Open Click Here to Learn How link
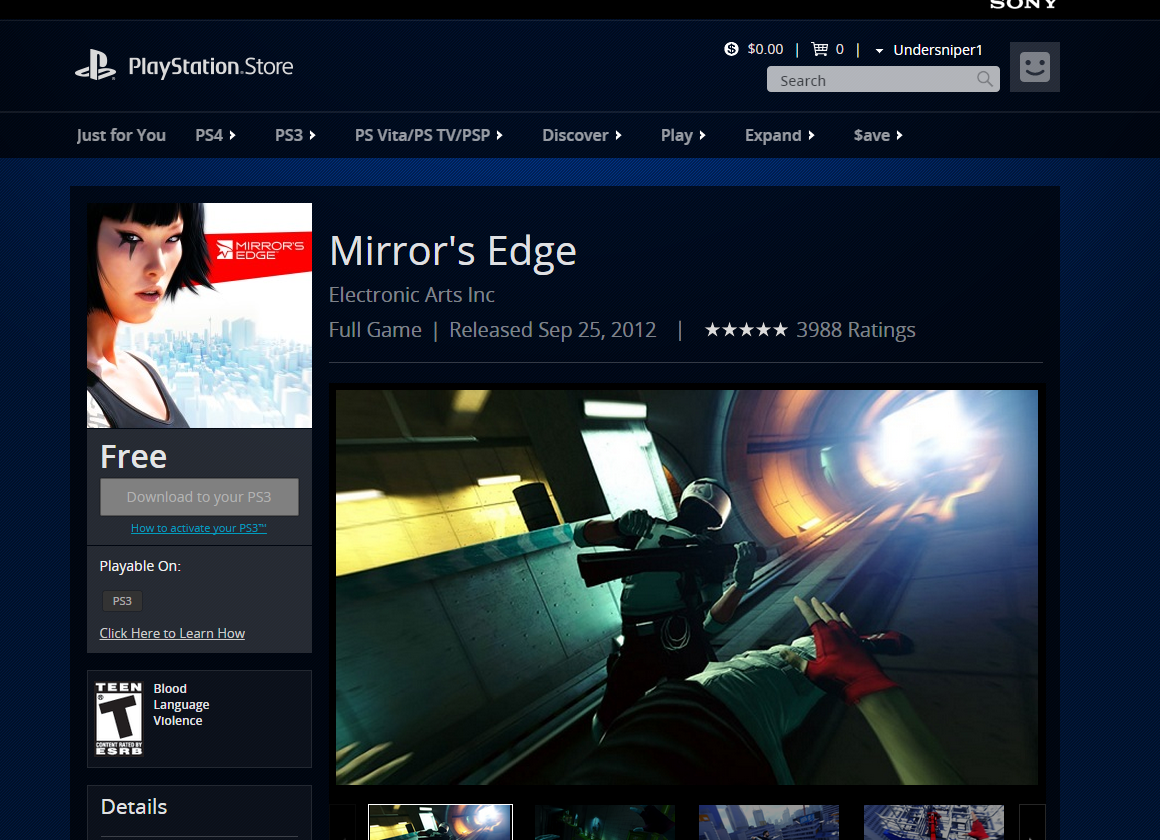Viewport: 1160px width, 840px height. click(x=172, y=633)
